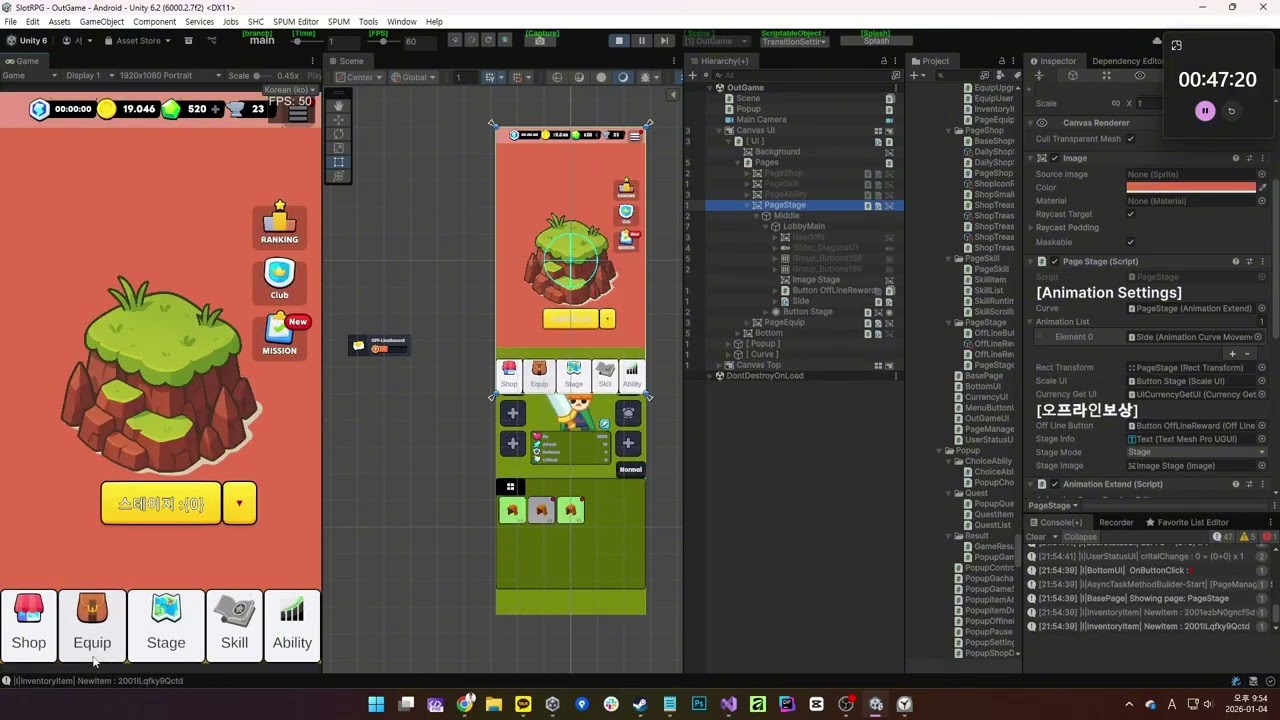The image size is (1280, 720).
Task: Open the 1920x1080 Portrait resolution dropdown
Action: (x=169, y=75)
